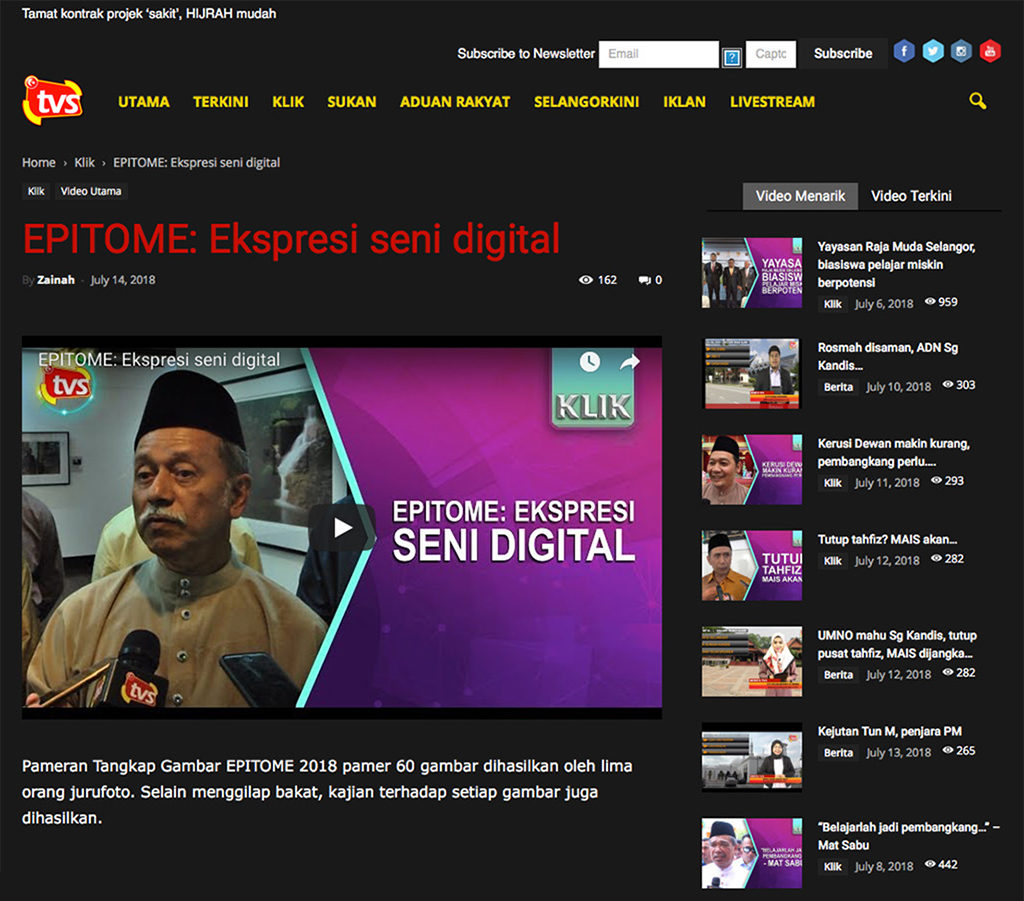
Task: Open the TERKINI menu item
Action: (221, 102)
